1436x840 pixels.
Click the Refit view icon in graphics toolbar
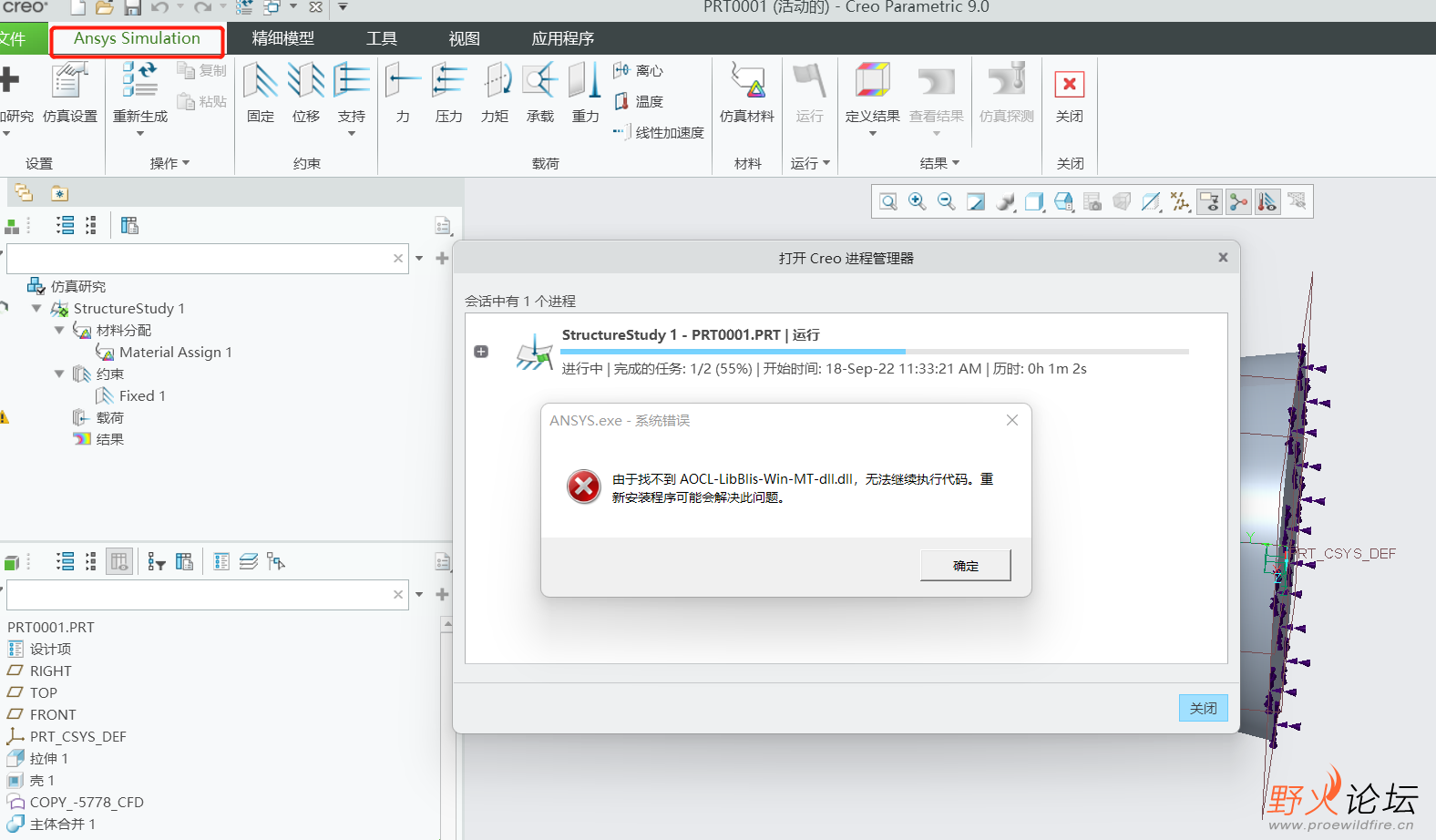click(x=888, y=201)
